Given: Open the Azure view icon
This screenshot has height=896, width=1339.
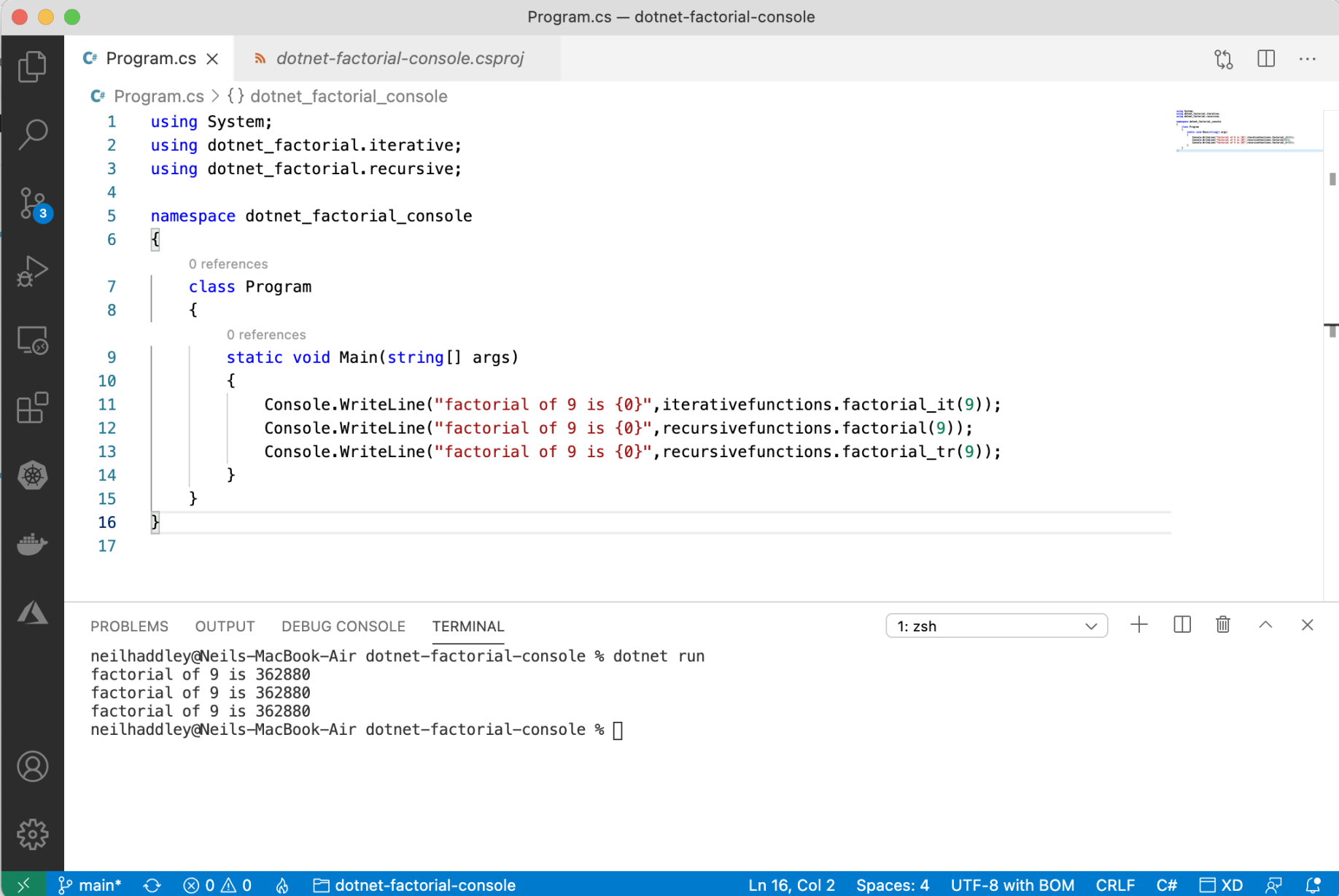Looking at the screenshot, I should [x=32, y=612].
